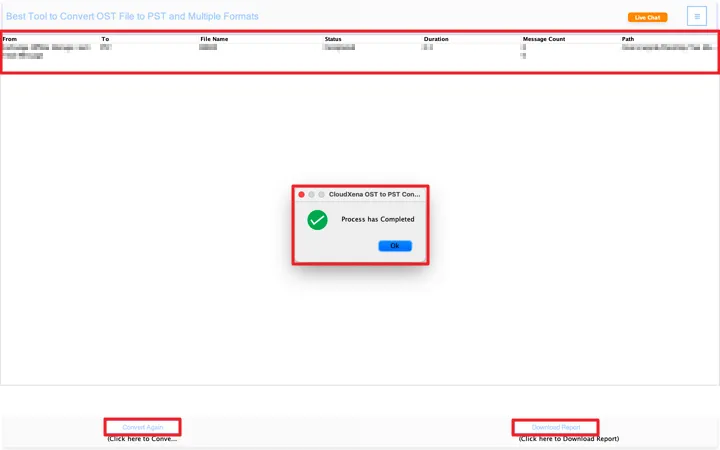The image size is (720, 450).
Task: Click the Path column header
Action: coord(628,39)
